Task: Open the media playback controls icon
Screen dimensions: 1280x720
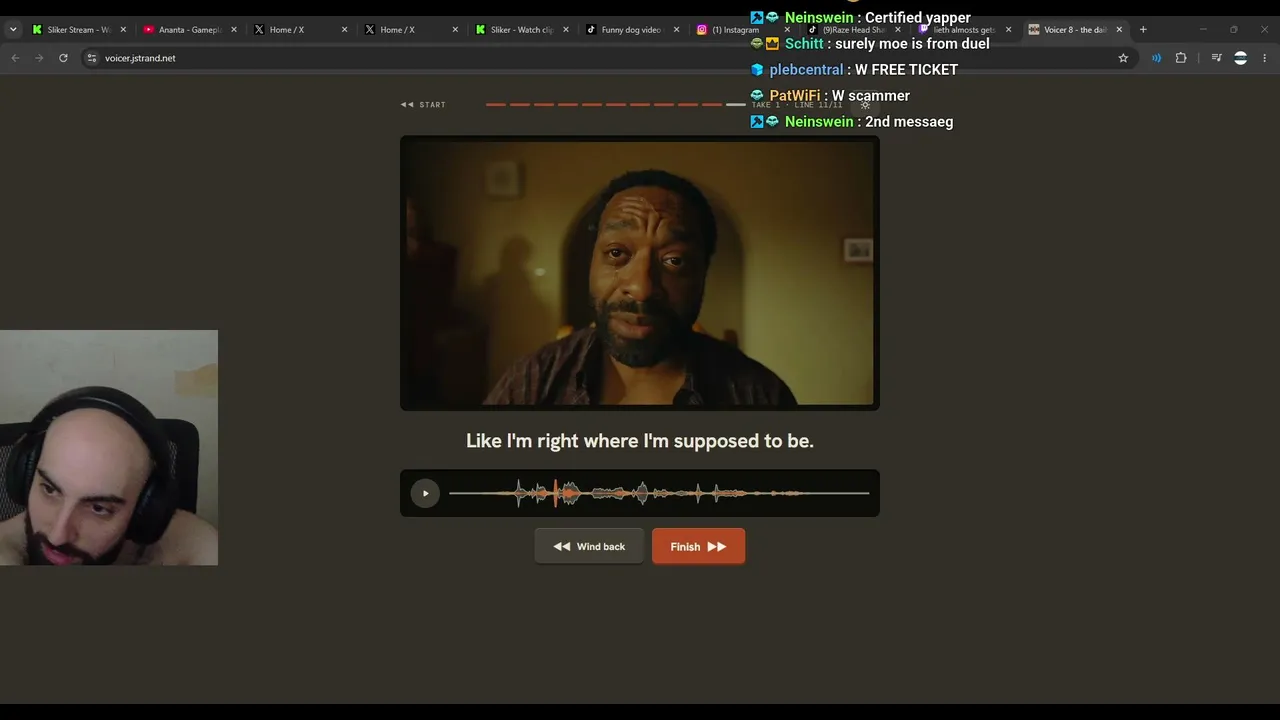Action: click(1216, 58)
